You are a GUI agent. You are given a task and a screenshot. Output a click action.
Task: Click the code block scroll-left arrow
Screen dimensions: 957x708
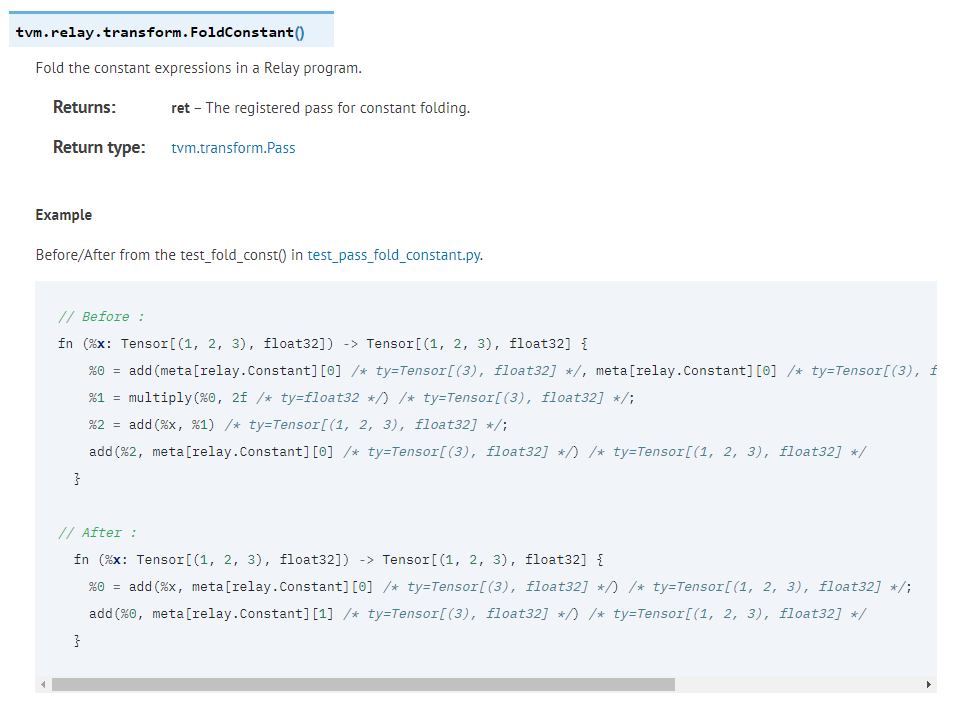point(43,685)
